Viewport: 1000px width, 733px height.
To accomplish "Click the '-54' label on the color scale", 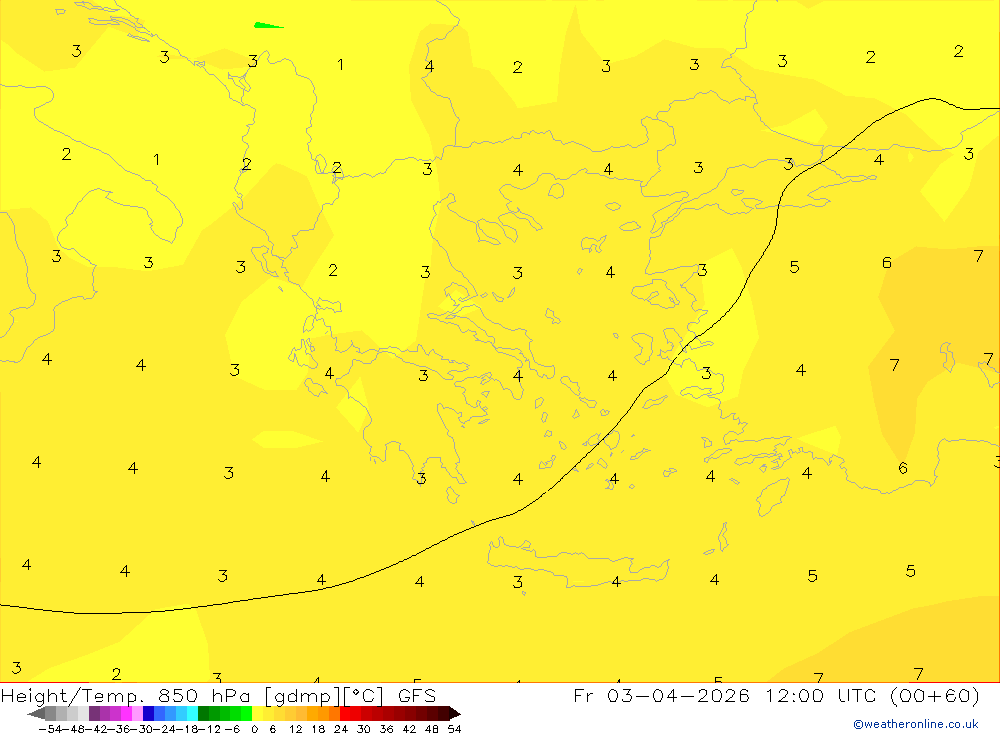I will [50, 729].
